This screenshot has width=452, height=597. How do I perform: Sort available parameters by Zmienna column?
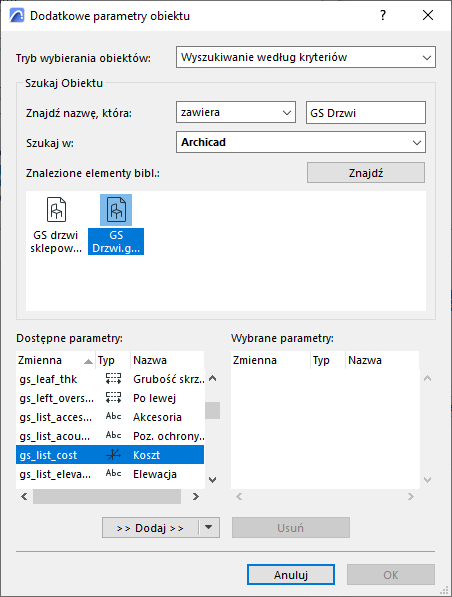pos(56,360)
